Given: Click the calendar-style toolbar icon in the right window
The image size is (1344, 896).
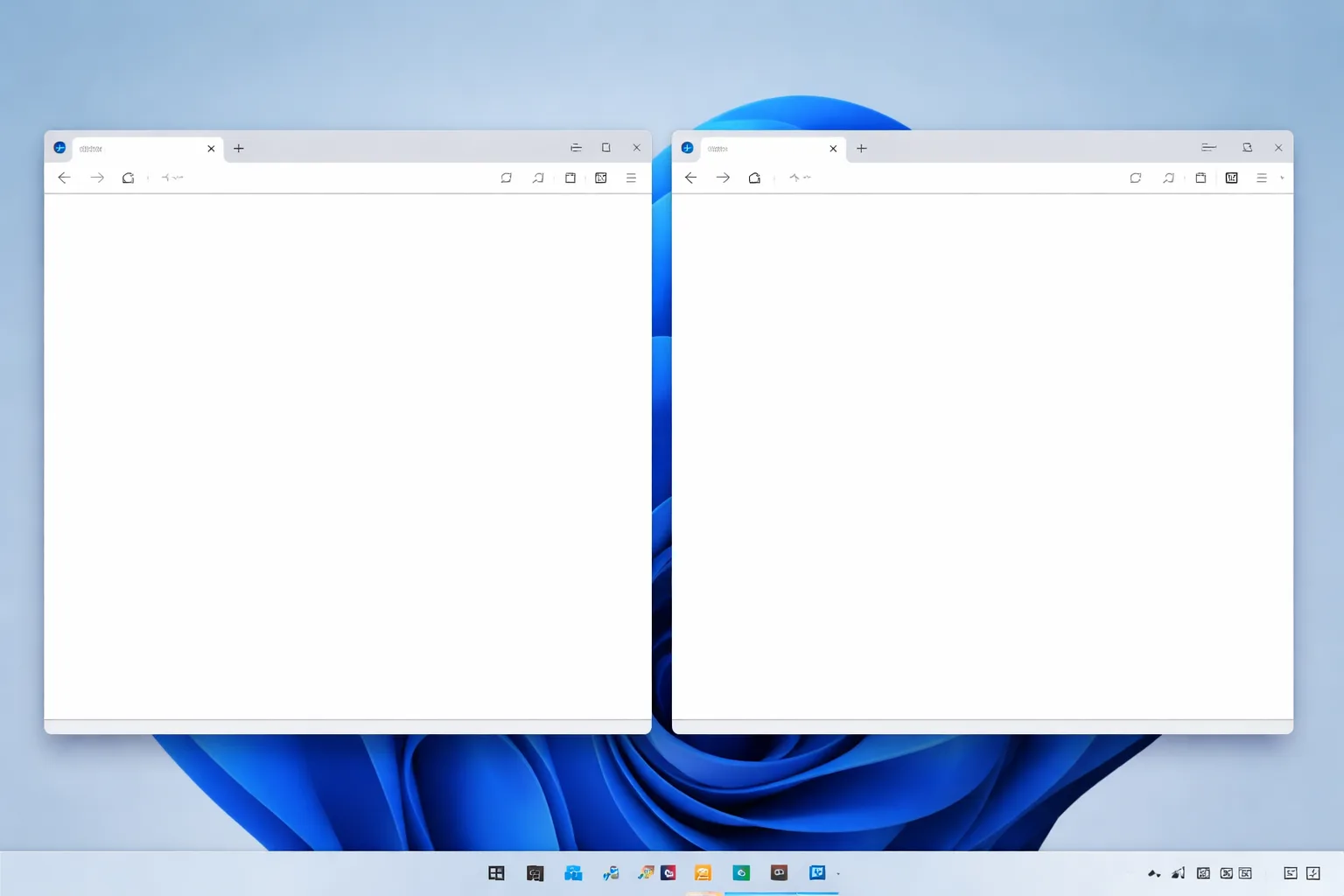Looking at the screenshot, I should (1200, 178).
